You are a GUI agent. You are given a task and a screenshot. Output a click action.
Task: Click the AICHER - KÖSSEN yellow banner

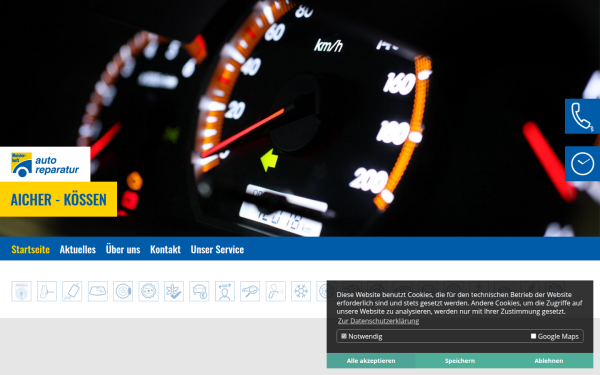[x=58, y=199]
